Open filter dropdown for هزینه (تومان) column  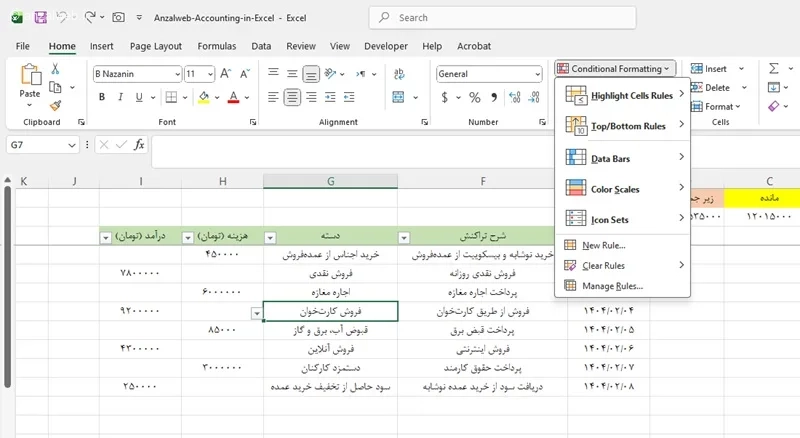(188, 237)
